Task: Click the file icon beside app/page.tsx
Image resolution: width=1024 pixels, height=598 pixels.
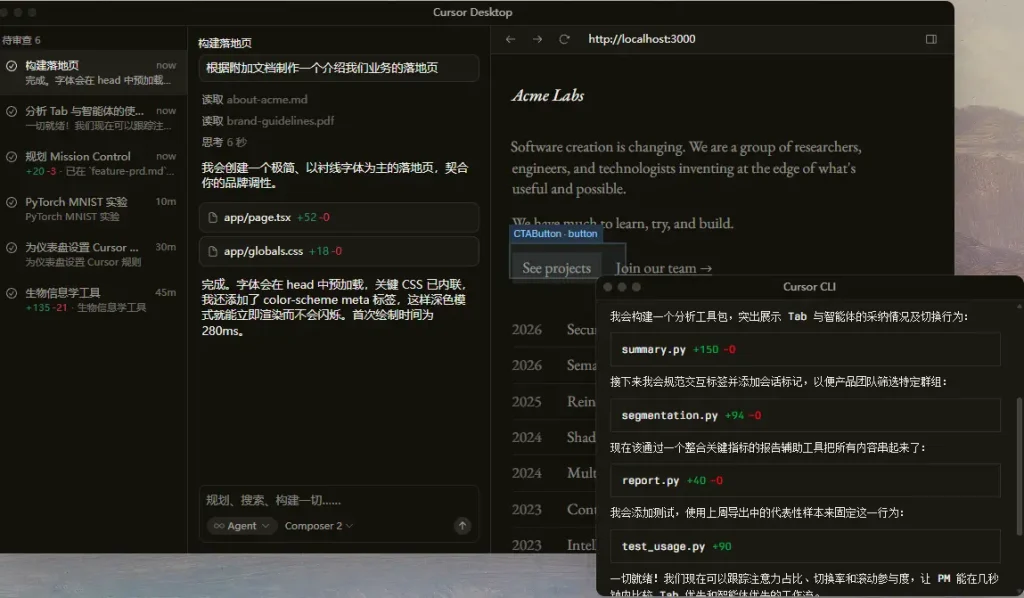Action: (212, 217)
